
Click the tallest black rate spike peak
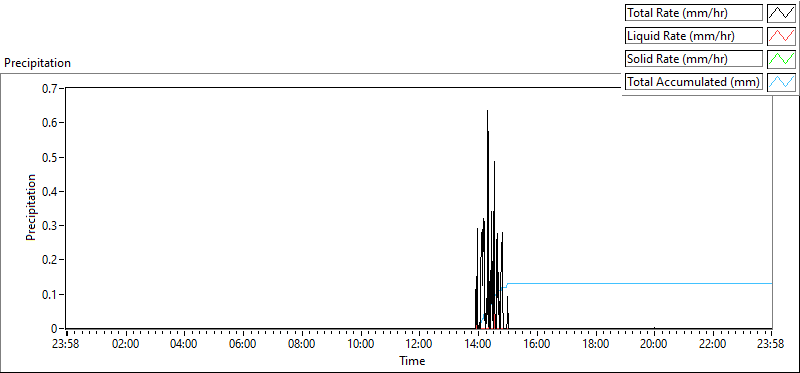[x=487, y=111]
